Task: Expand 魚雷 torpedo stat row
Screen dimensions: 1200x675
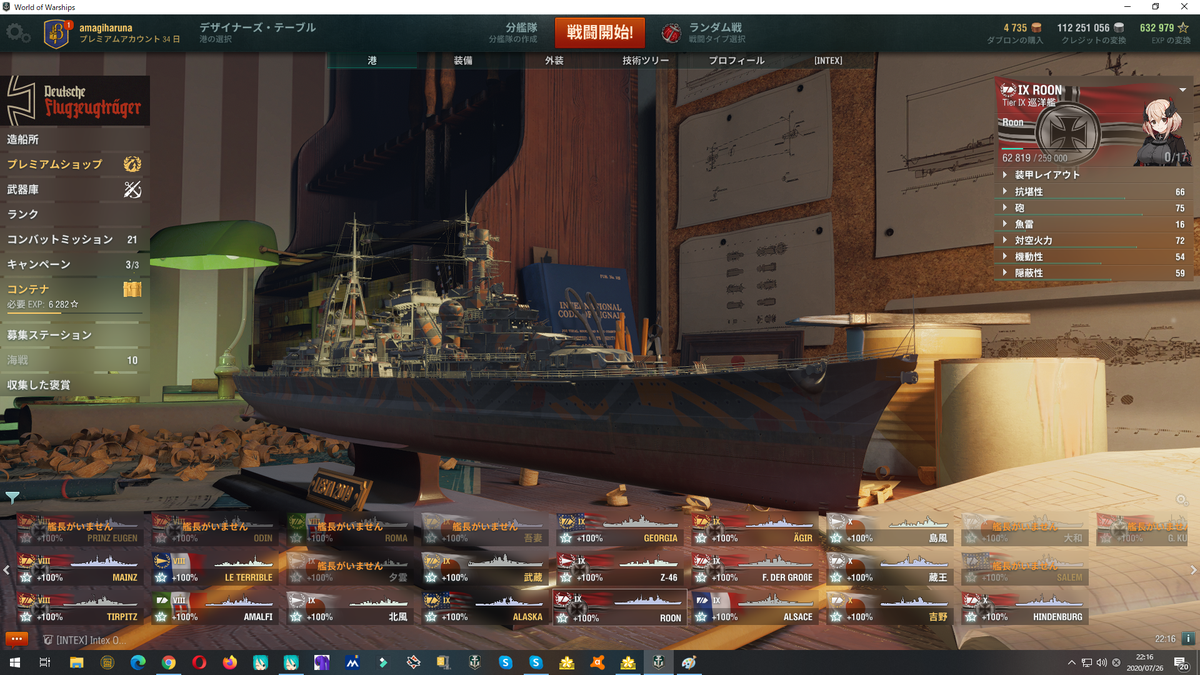Action: (x=1093, y=224)
